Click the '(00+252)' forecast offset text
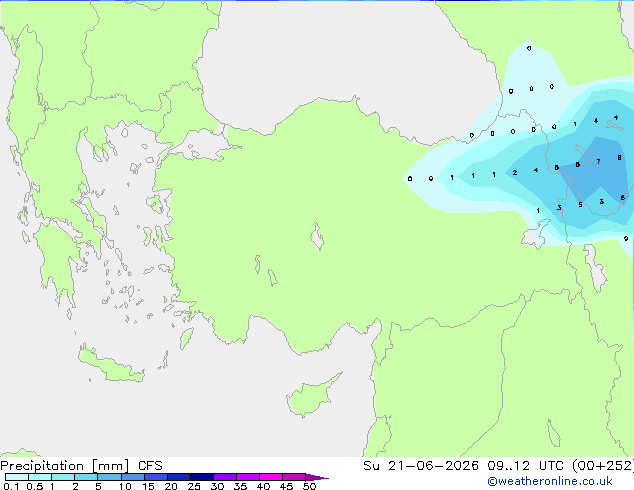 (603, 466)
